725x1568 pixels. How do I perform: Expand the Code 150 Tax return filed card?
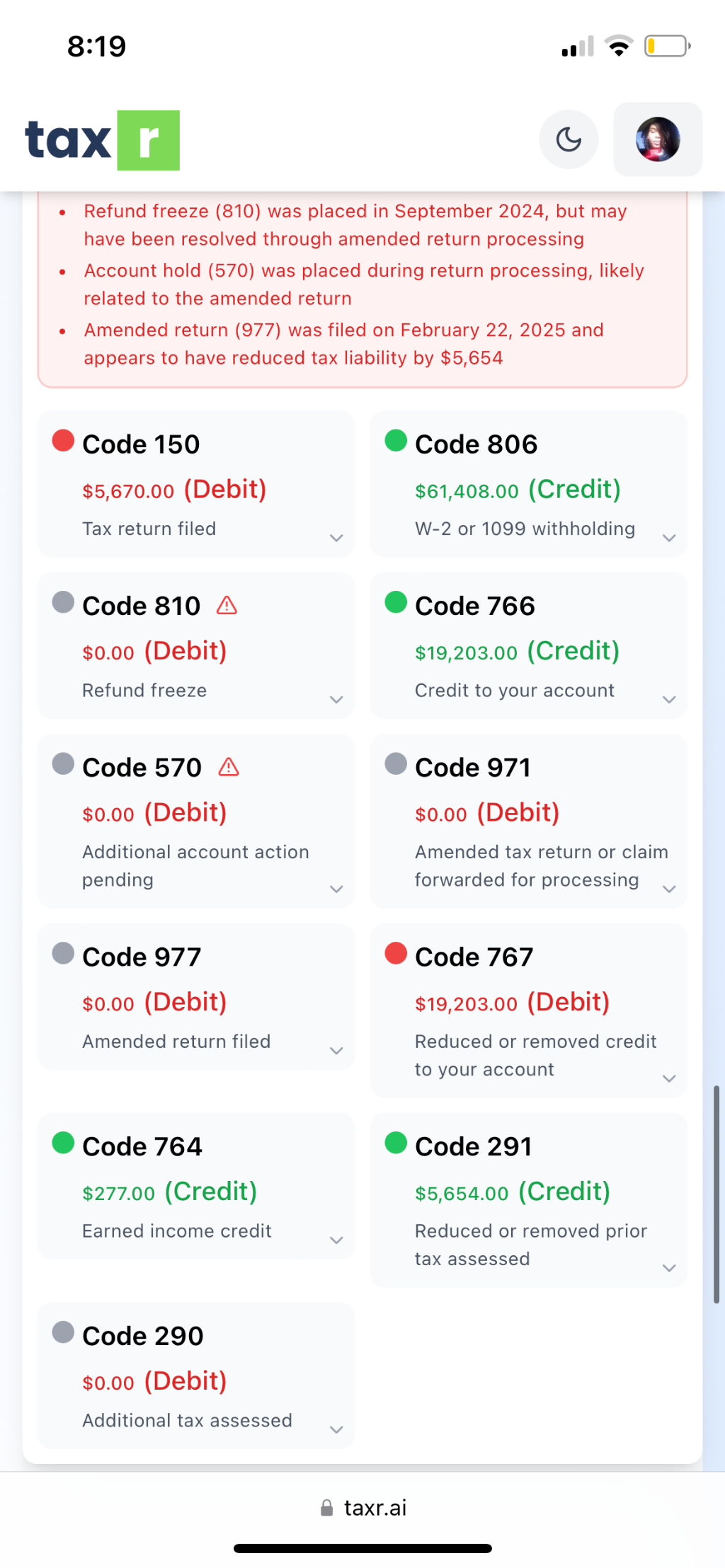point(336,538)
